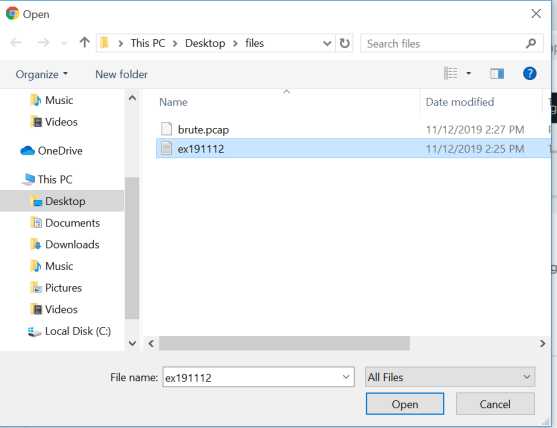Close the Open dialog
The height and width of the screenshot is (428, 557).
click(536, 14)
